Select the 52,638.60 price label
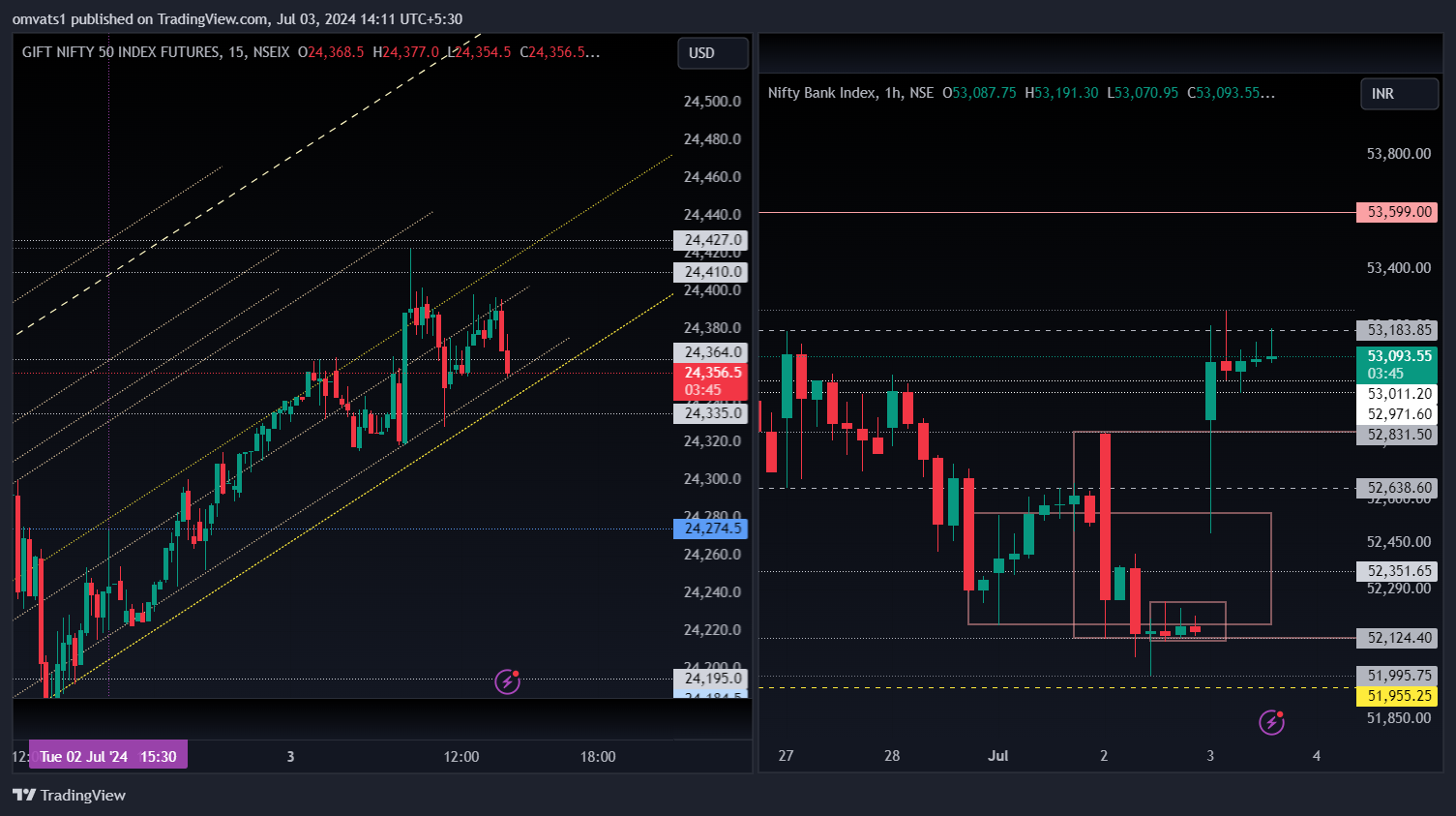 [x=1397, y=488]
